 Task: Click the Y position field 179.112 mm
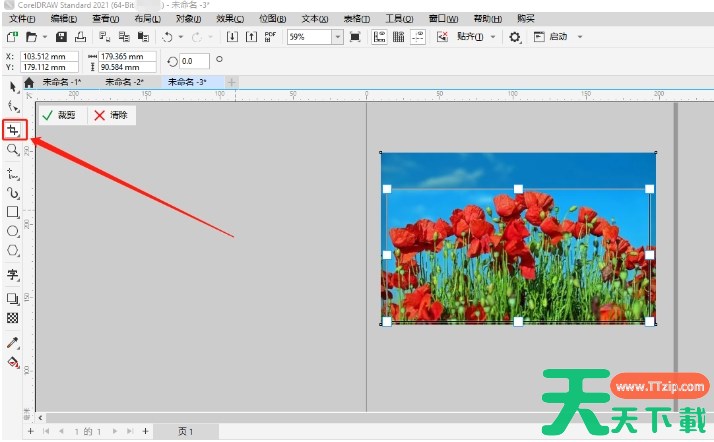pos(49,67)
